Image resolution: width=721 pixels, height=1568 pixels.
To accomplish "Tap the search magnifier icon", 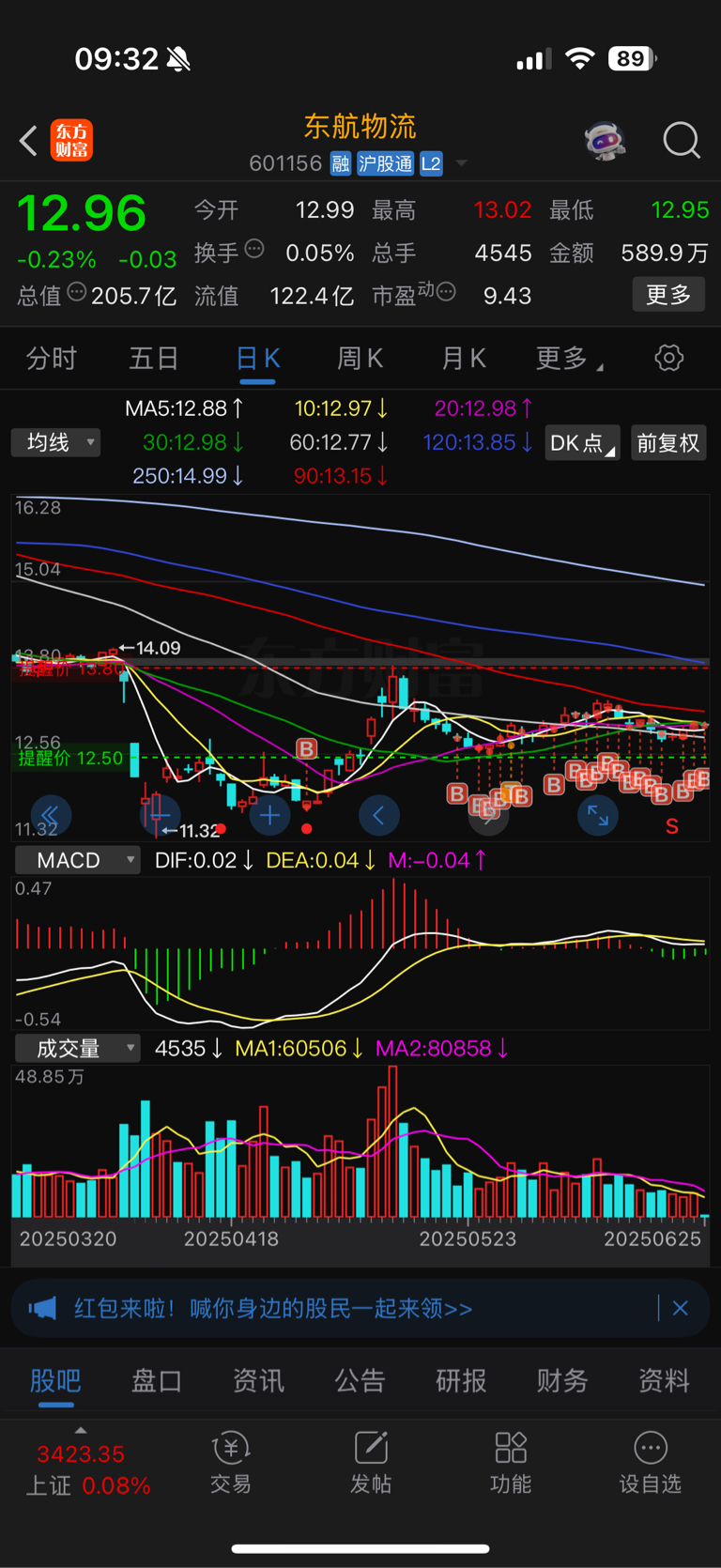I will pyautogui.click(x=682, y=141).
